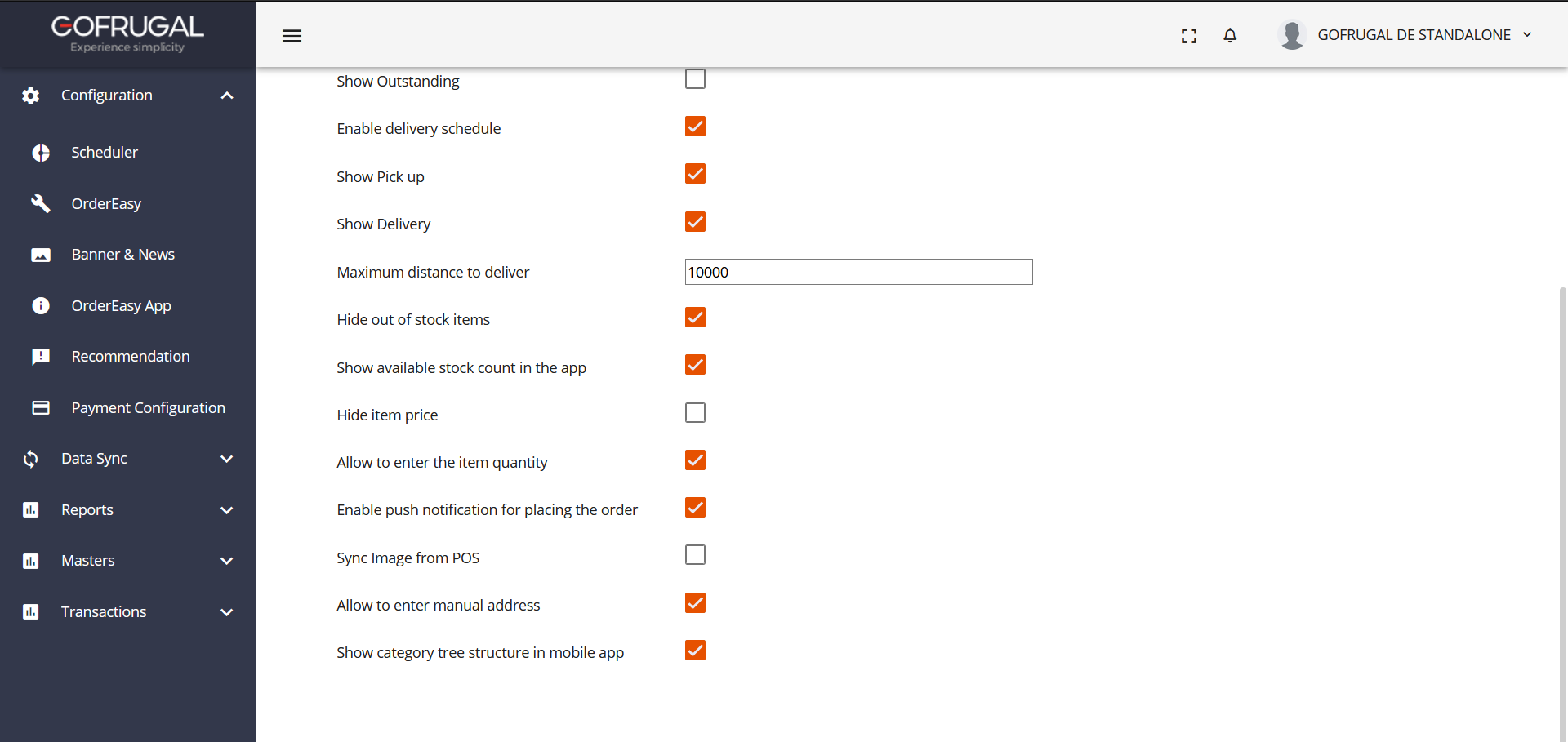1568x742 pixels.
Task: Enable the Show Outstanding checkbox
Action: 695,79
